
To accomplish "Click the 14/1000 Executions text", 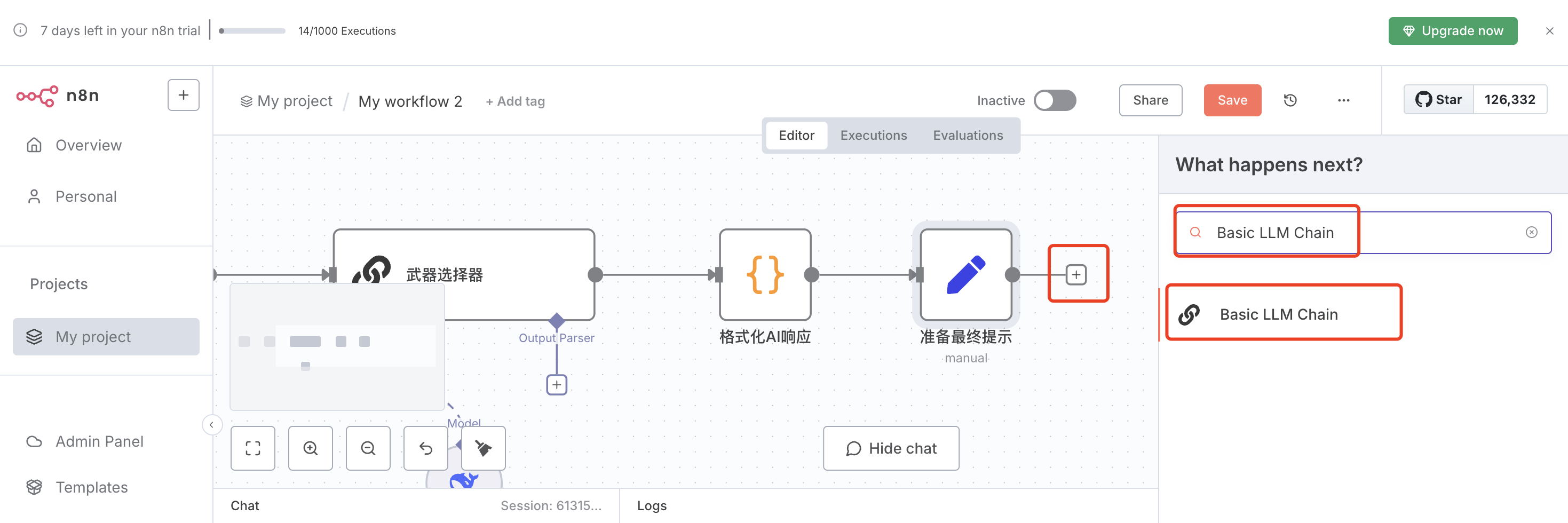I will (347, 30).
